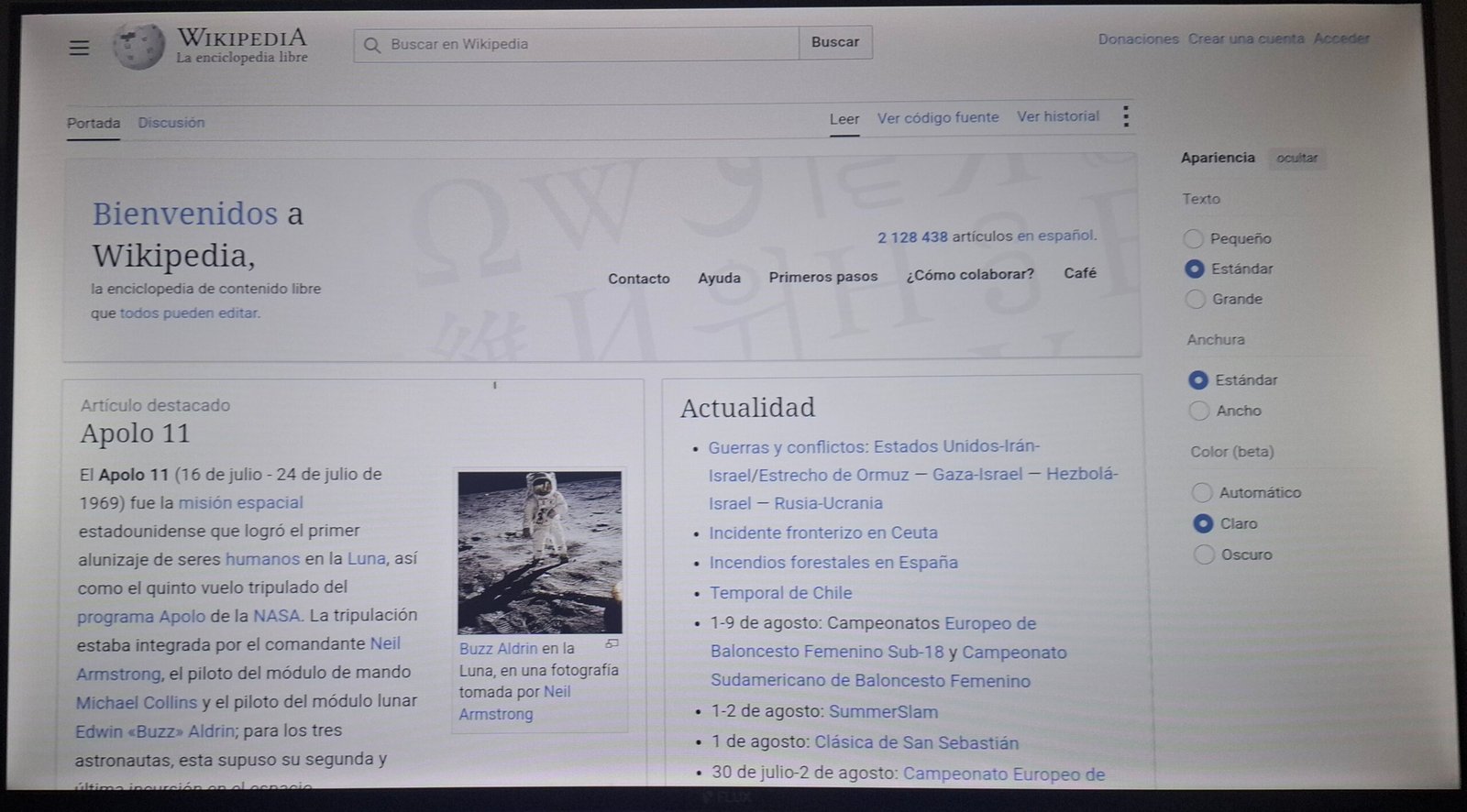Screen dimensions: 1467x812
Task: Open Ver código fuente tab
Action: click(x=938, y=117)
